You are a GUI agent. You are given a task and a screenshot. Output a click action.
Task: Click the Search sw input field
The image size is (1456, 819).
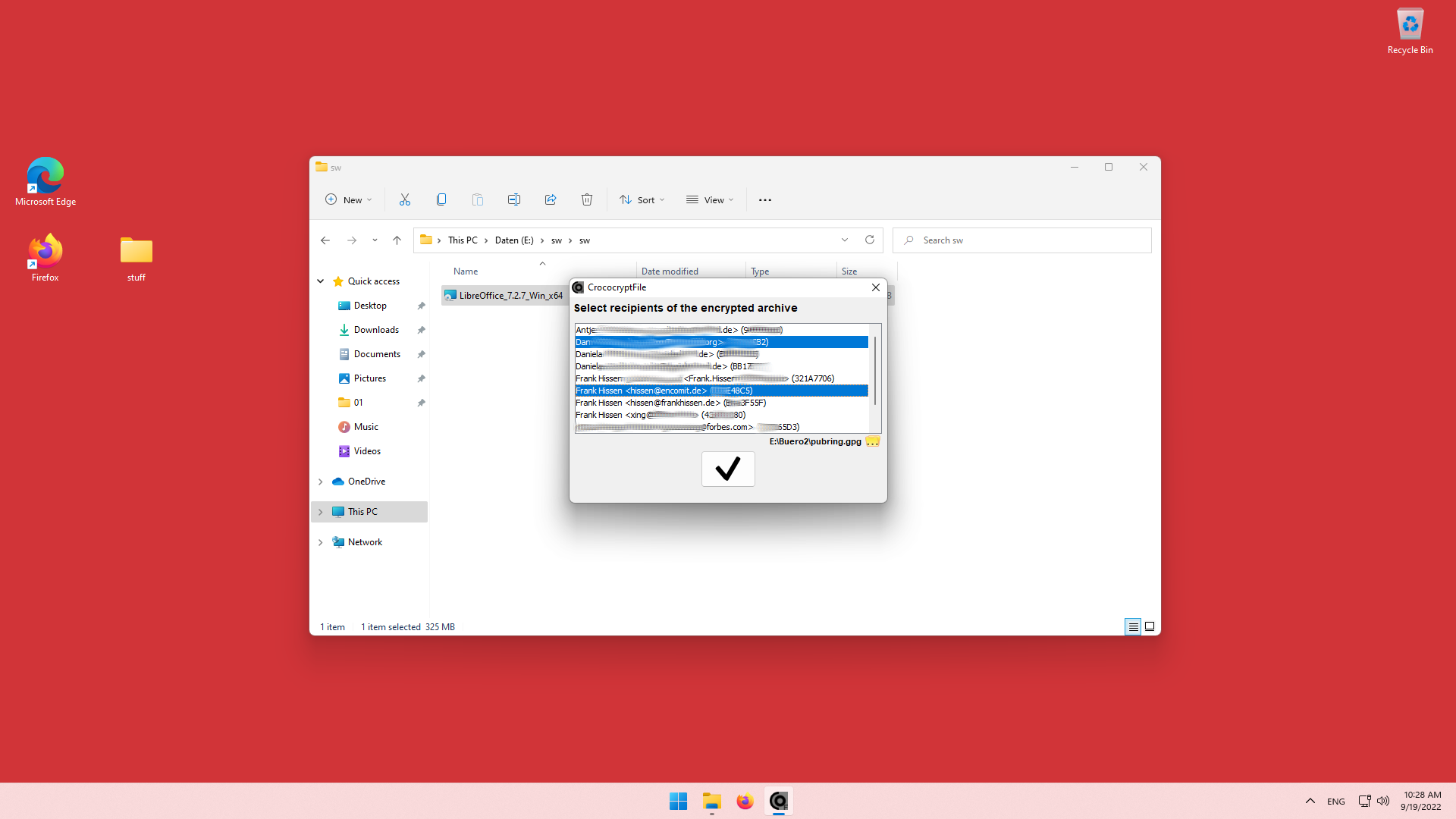pyautogui.click(x=1022, y=240)
